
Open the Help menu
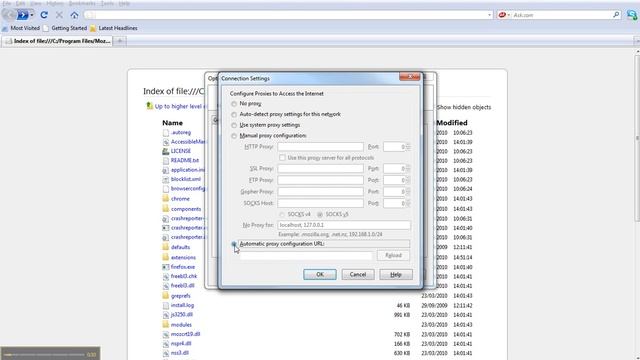pyautogui.click(x=124, y=3)
